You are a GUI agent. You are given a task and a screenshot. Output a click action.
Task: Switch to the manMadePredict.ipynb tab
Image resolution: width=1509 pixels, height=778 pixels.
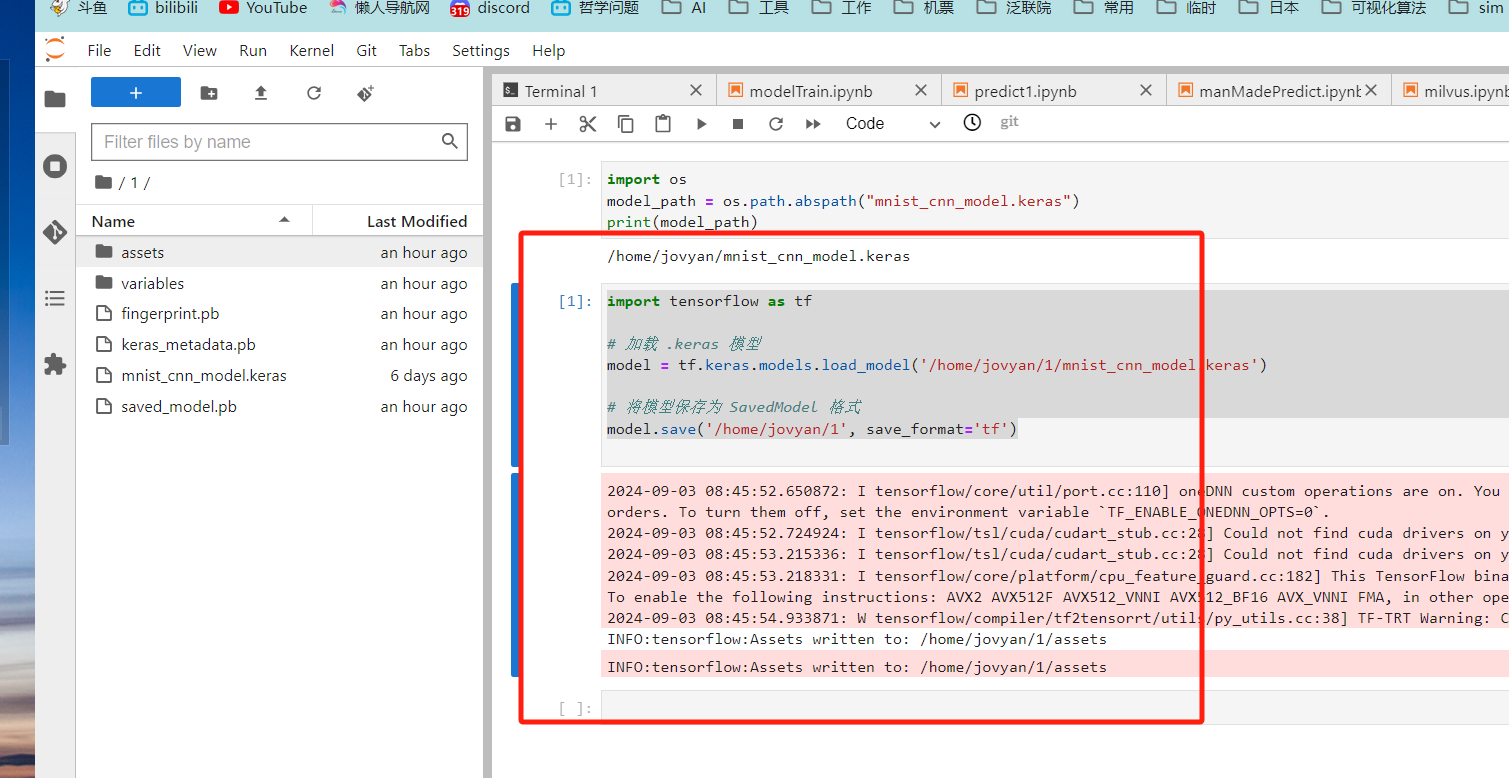[x=1279, y=91]
